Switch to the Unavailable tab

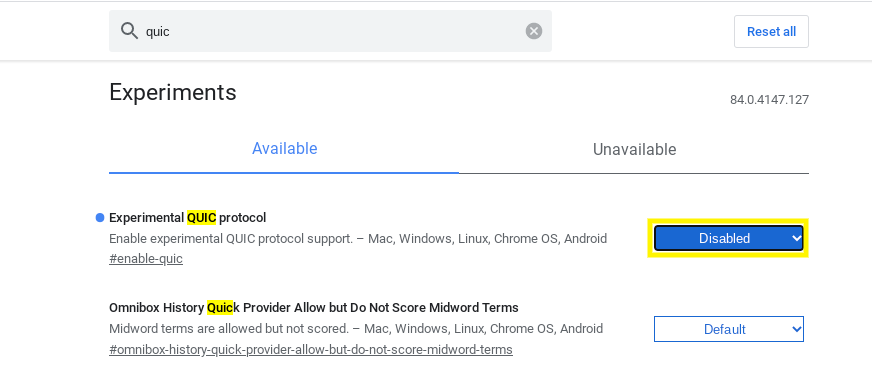634,149
